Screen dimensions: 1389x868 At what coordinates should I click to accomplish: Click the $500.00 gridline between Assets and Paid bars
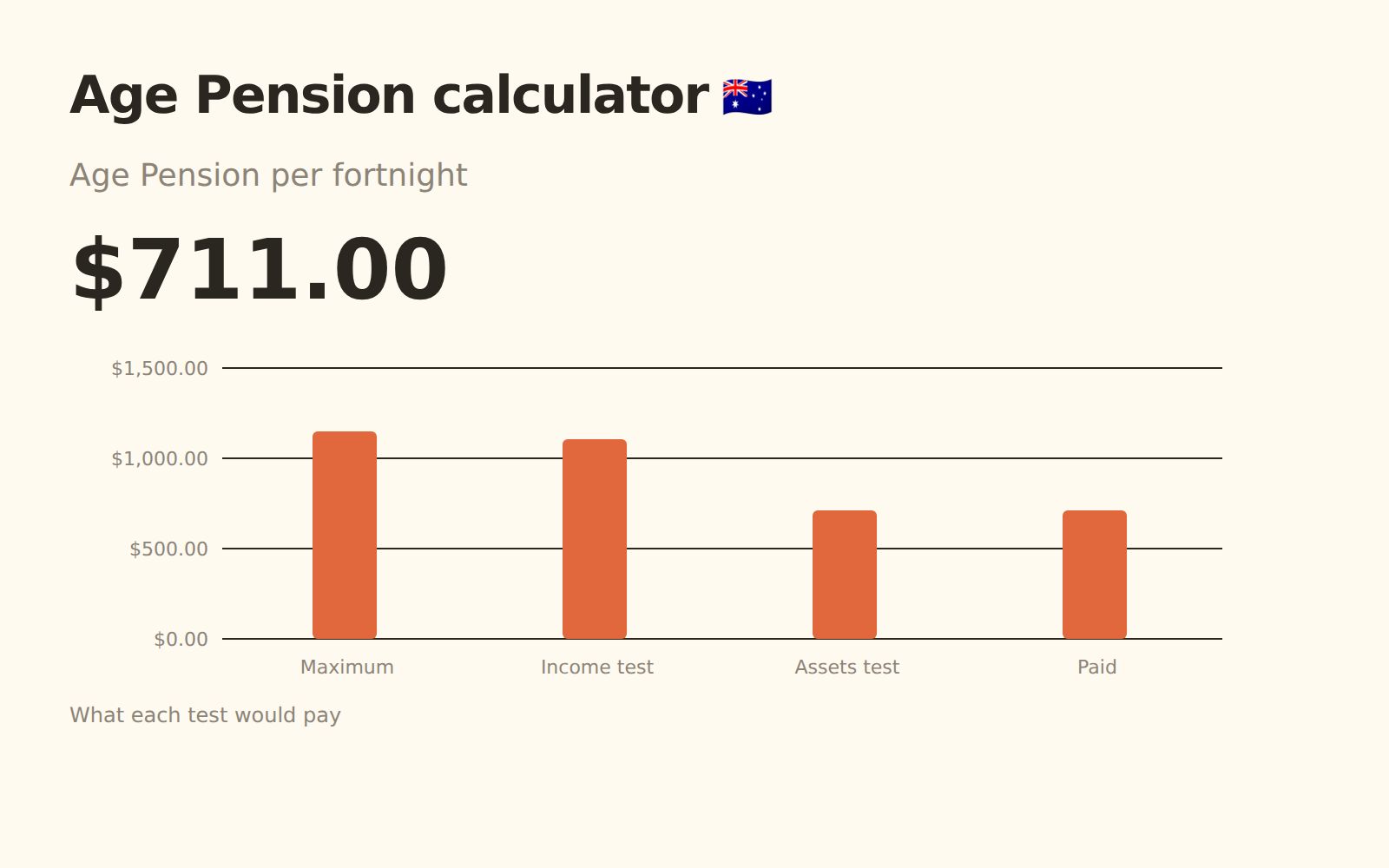(970, 549)
